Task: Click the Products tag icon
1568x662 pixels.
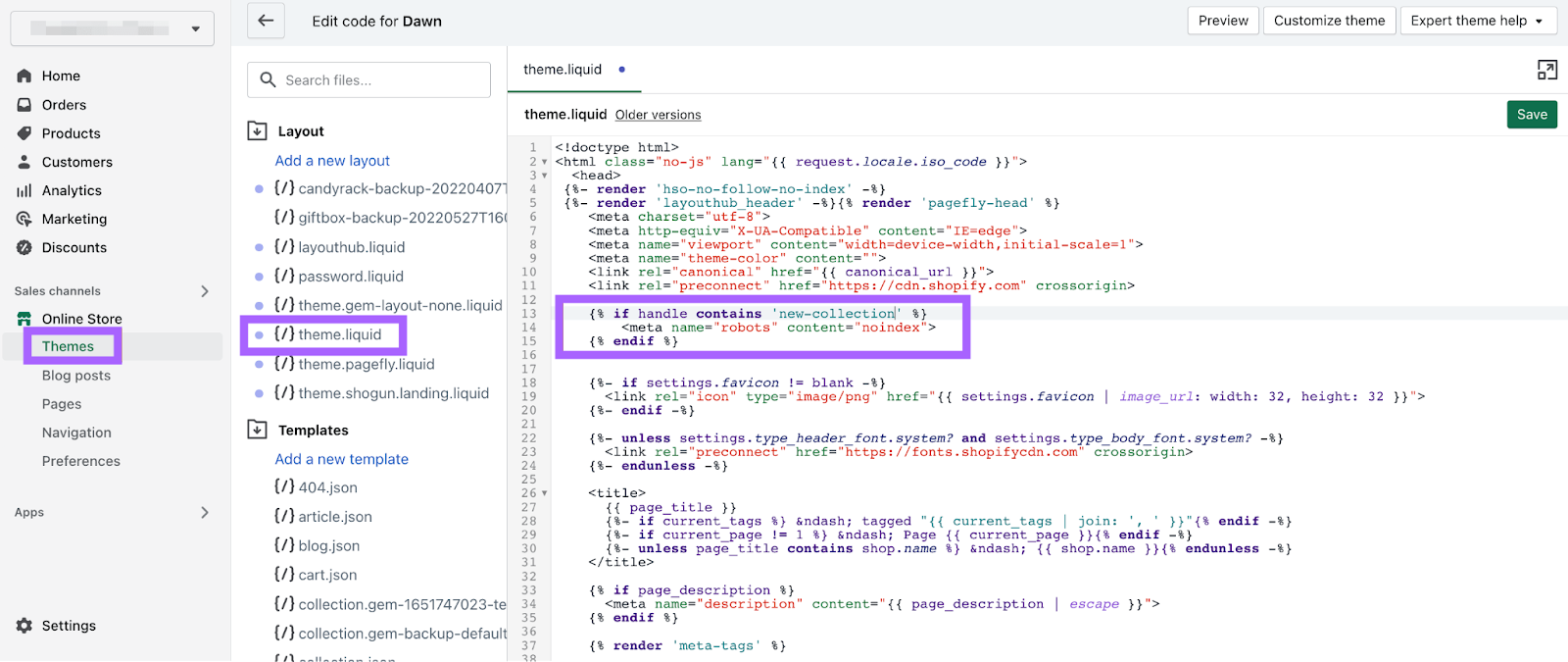Action: (24, 133)
